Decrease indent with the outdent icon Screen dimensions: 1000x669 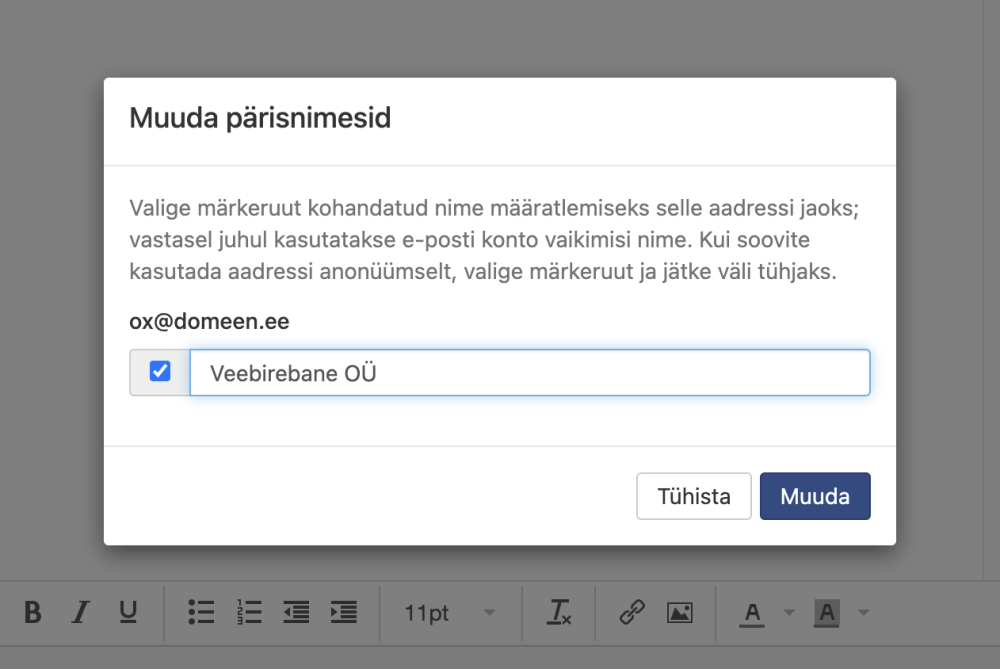(x=296, y=612)
